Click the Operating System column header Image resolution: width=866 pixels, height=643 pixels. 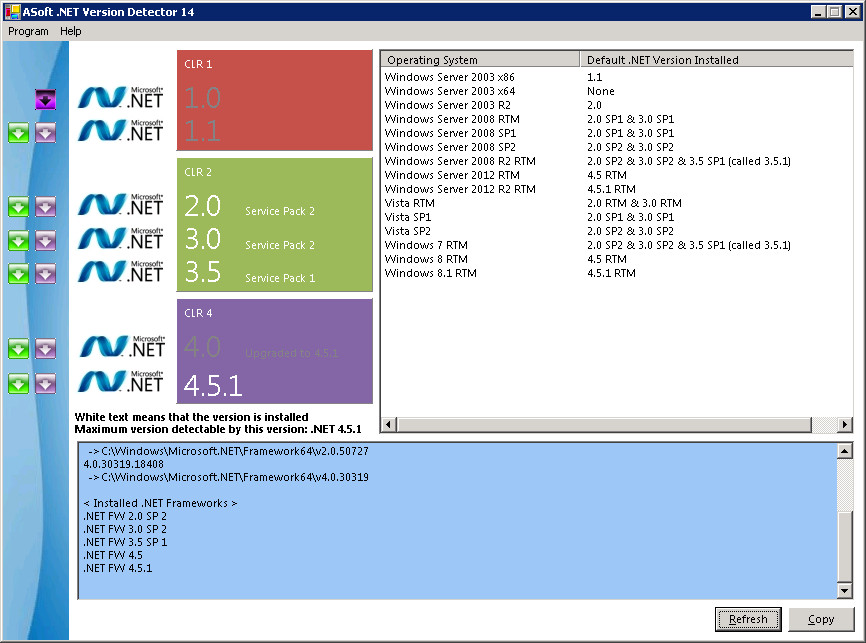pos(480,59)
